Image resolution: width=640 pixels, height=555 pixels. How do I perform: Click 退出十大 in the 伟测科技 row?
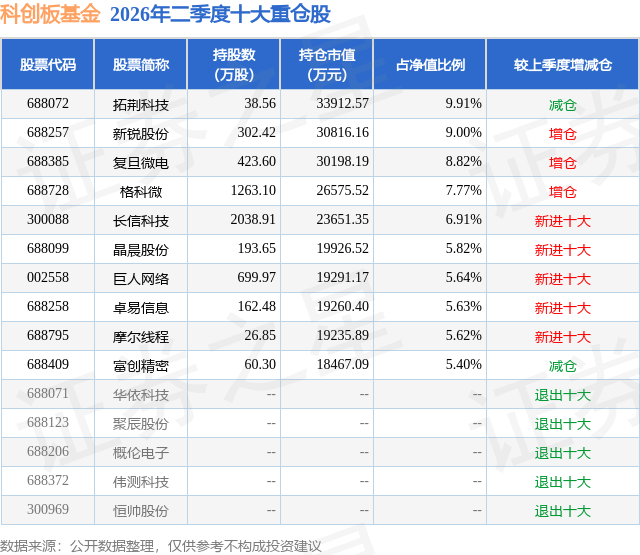tap(562, 482)
